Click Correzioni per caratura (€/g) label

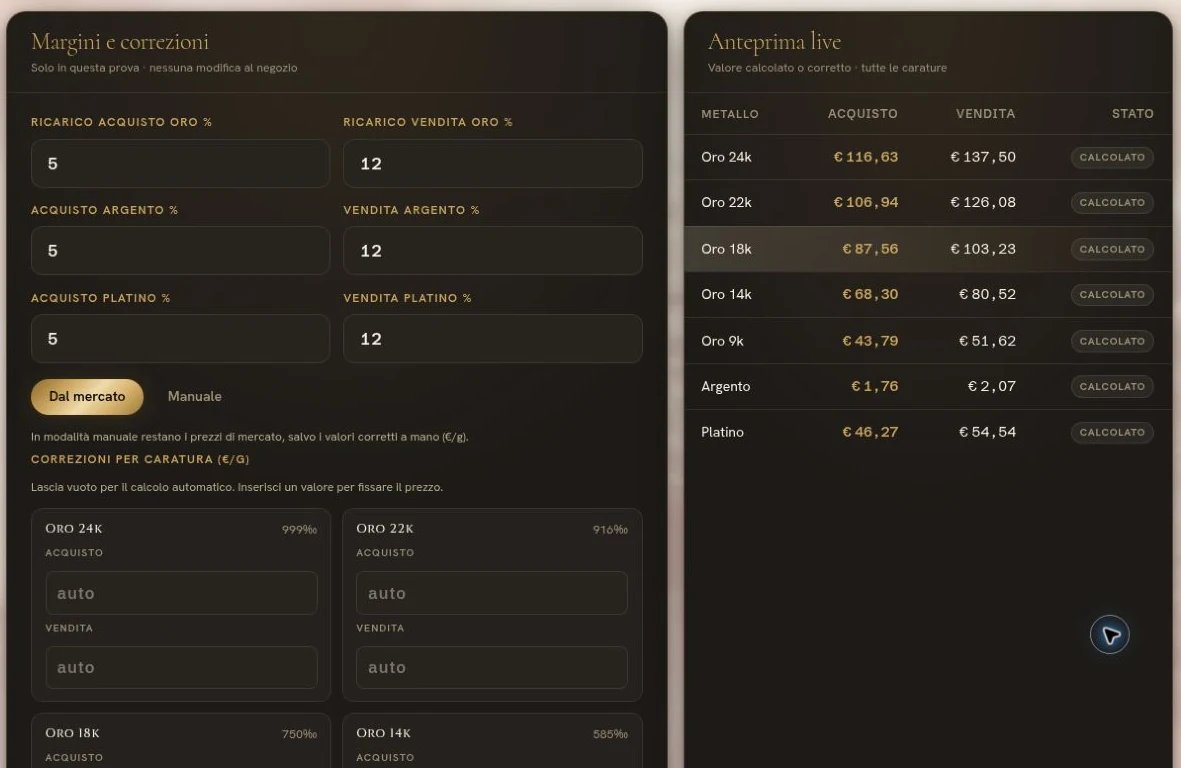click(140, 459)
